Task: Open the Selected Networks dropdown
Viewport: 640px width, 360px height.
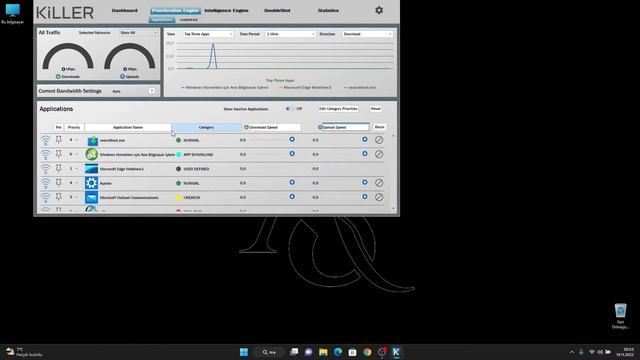Action: (x=139, y=33)
